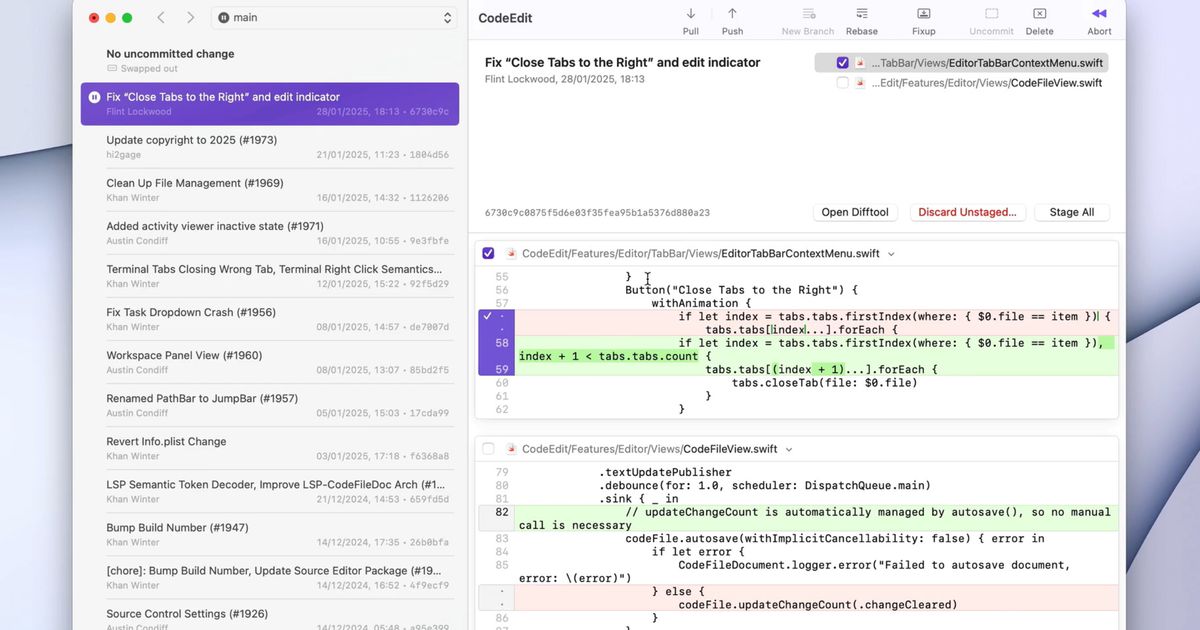Uncheck EditorTabBarContextMenu.swift in the file list

[843, 63]
